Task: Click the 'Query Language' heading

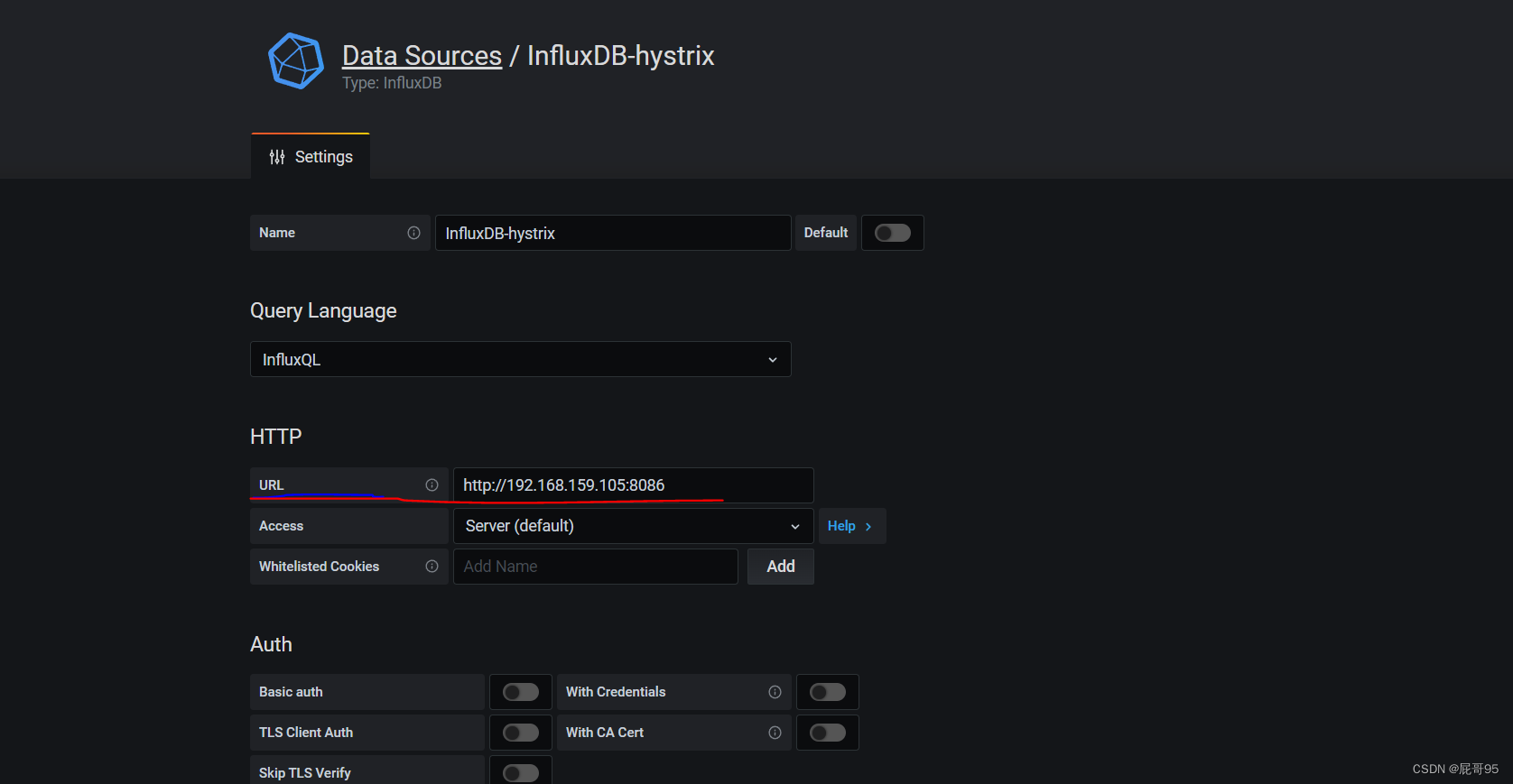Action: tap(323, 310)
